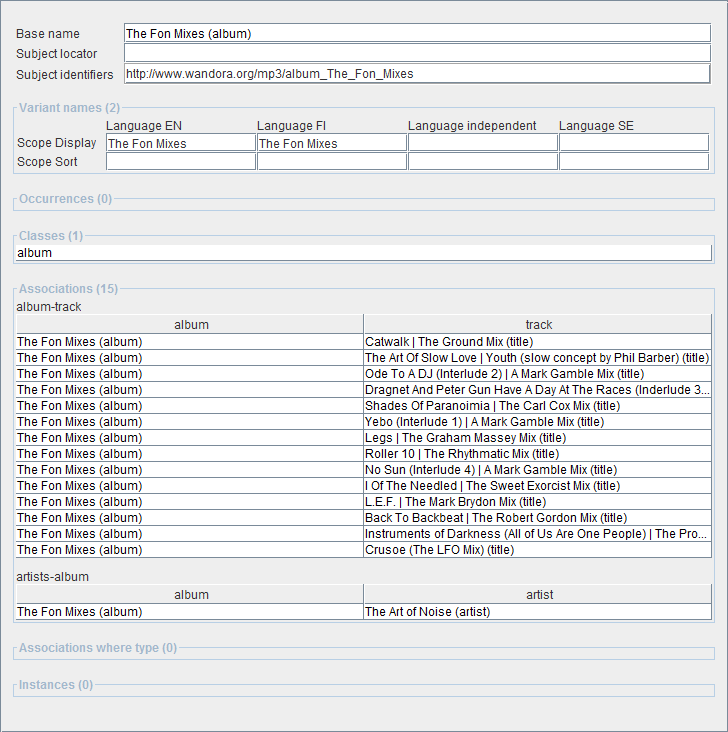The image size is (728, 732).
Task: Click 'album' column header in artists-album table
Action: click(190, 594)
